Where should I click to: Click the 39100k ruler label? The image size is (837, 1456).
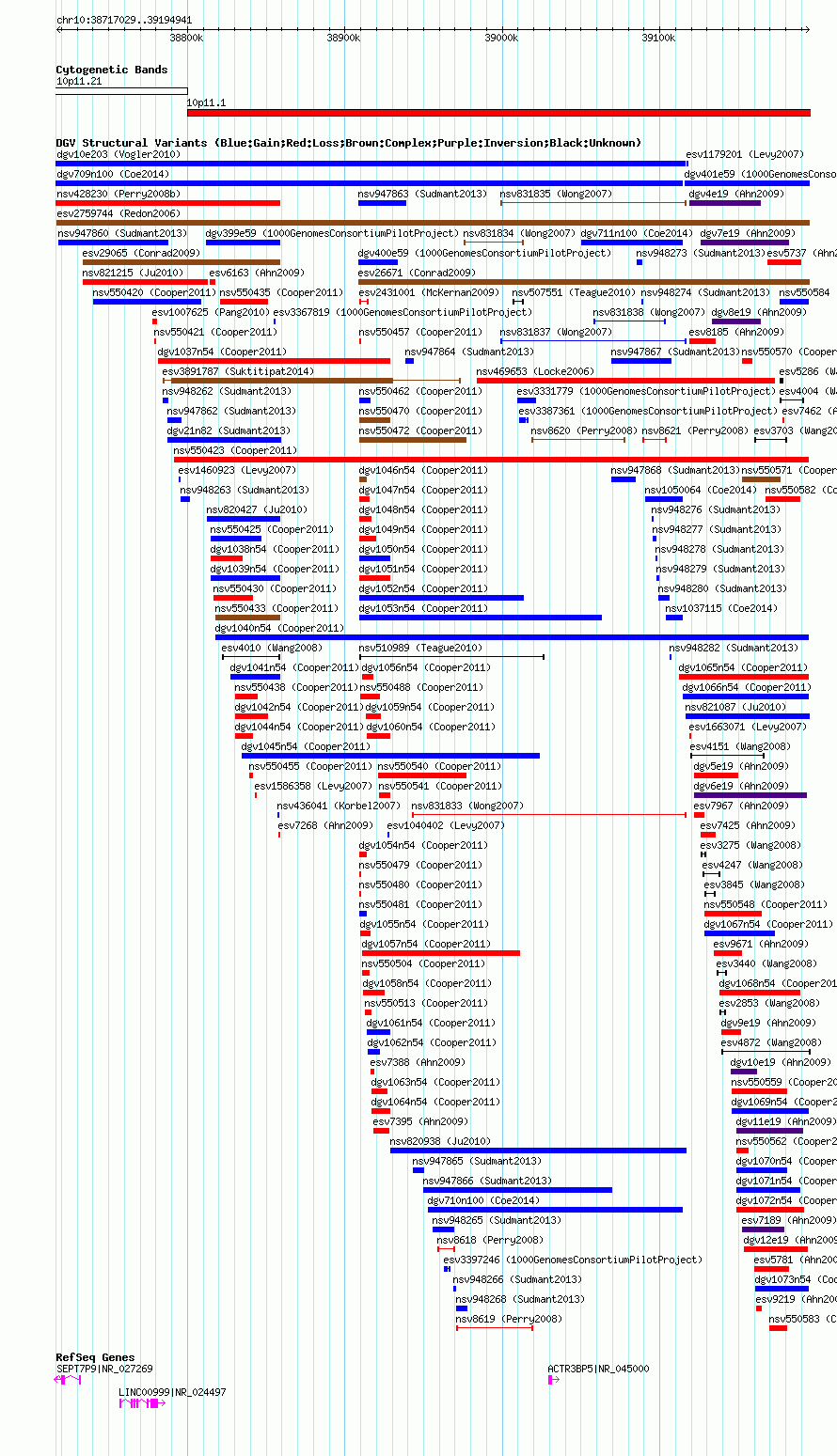coord(658,38)
